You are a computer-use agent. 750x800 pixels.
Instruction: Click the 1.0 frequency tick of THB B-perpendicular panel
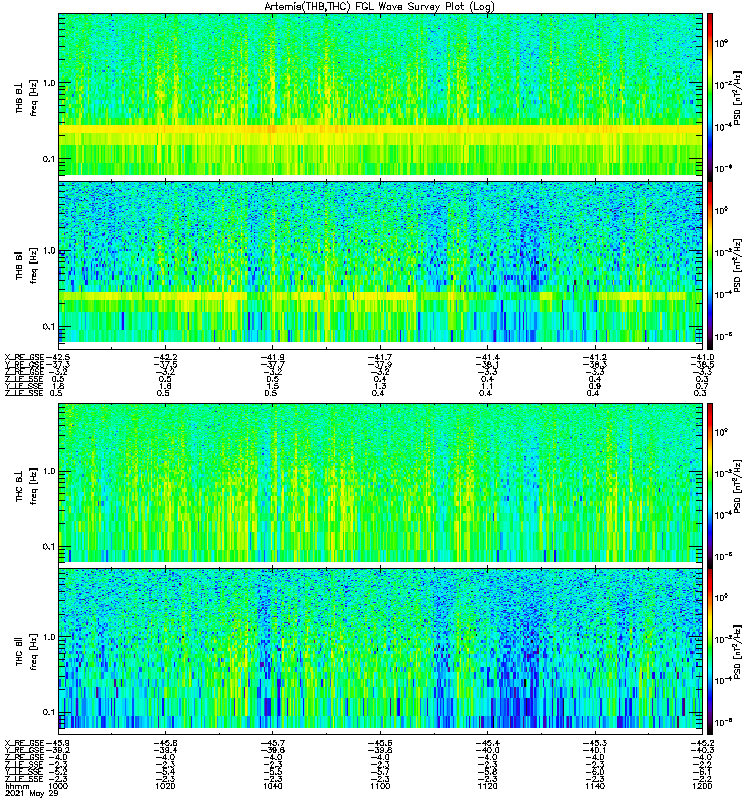49,83
